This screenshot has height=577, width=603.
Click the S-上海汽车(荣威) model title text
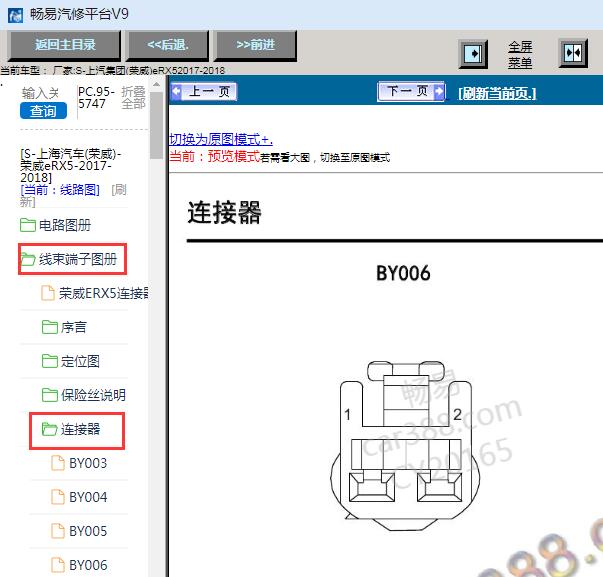(71, 166)
